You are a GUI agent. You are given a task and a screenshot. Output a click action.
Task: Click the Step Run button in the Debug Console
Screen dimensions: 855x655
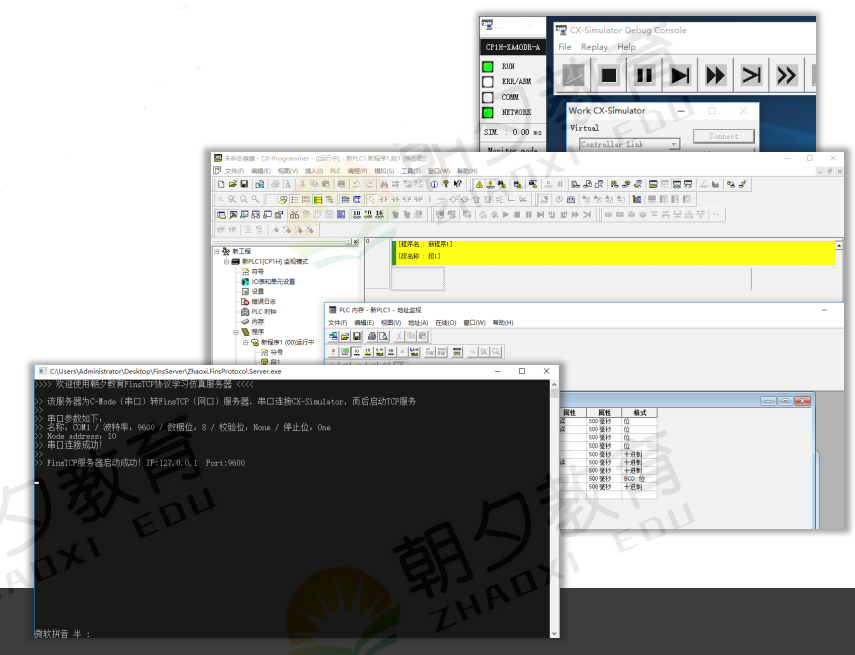pyautogui.click(x=679, y=75)
